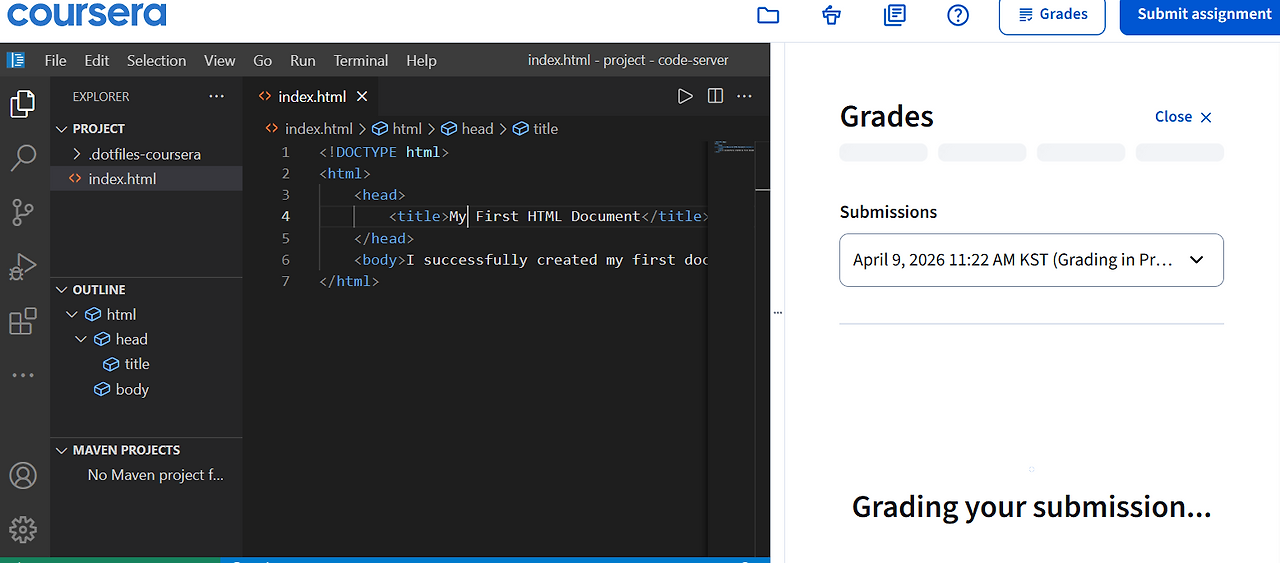Open the Selection menu
Screen dimensions: 1280x563
tap(156, 60)
